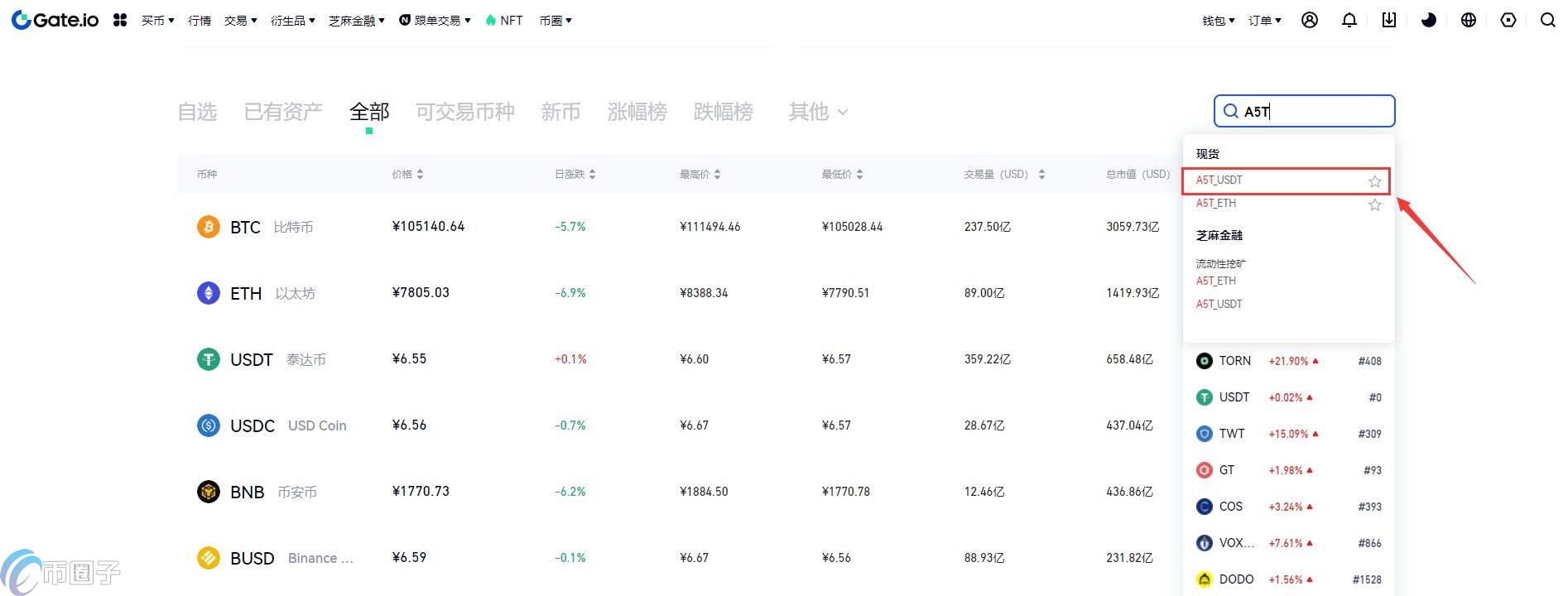
Task: Open the notifications bell icon
Action: (x=1349, y=20)
